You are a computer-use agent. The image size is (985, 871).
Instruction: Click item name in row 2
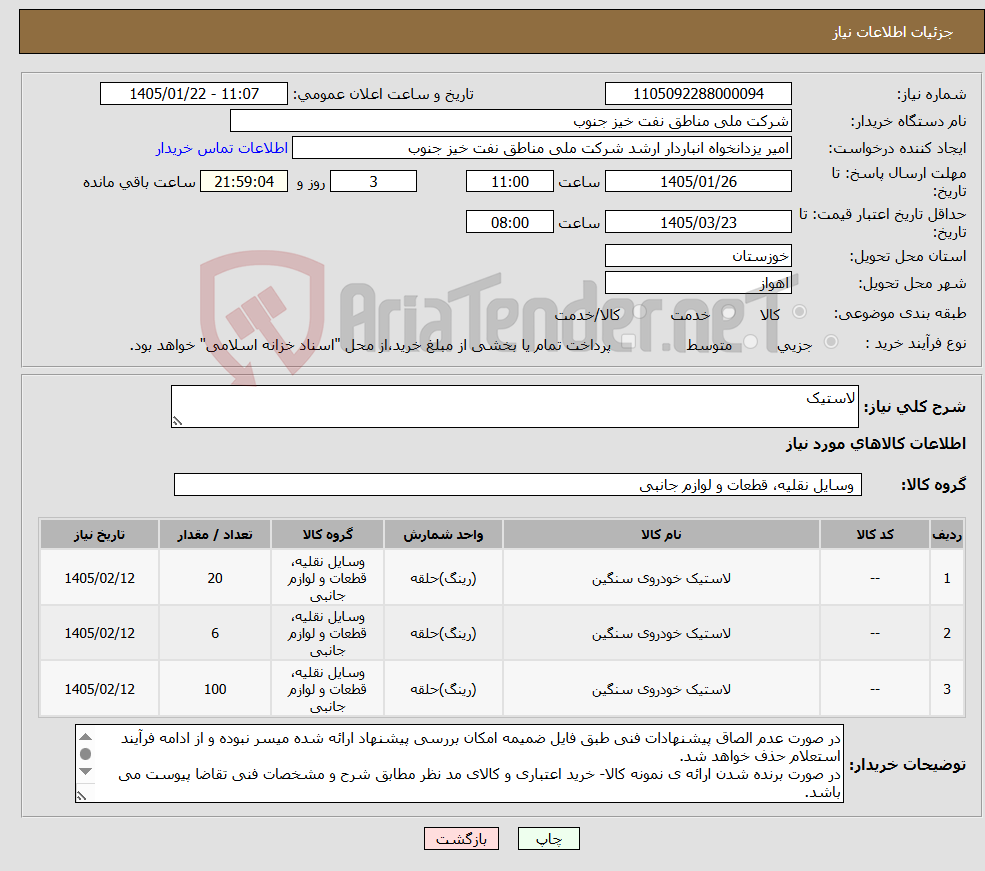(x=661, y=633)
